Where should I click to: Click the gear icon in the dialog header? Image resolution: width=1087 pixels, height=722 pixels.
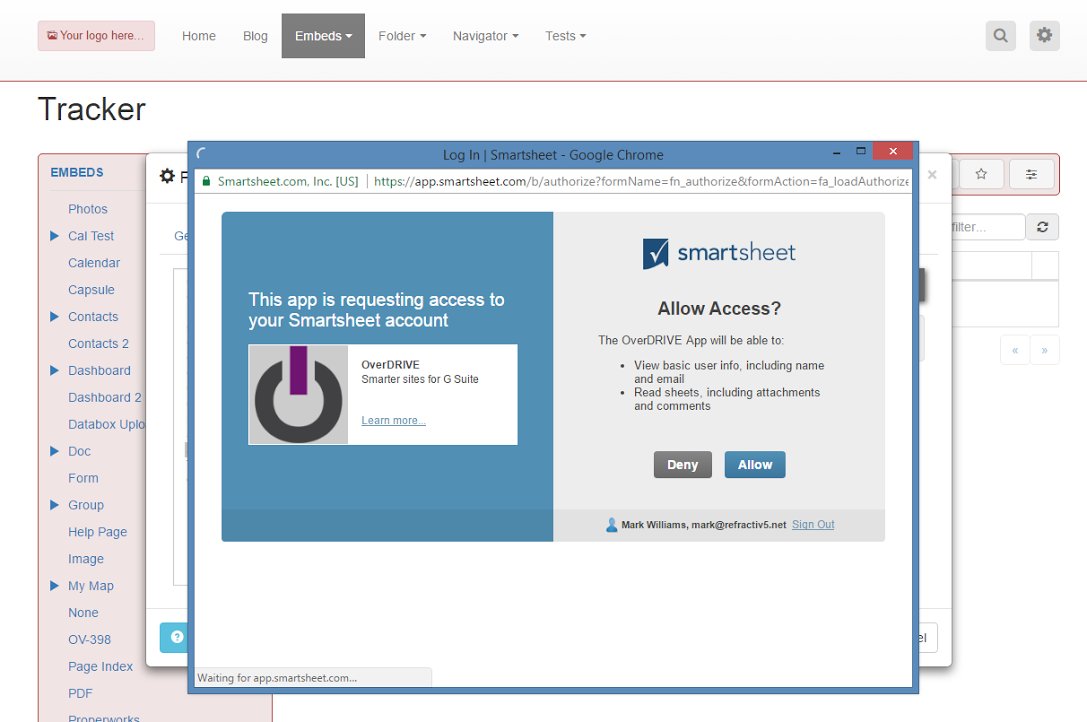pyautogui.click(x=167, y=176)
